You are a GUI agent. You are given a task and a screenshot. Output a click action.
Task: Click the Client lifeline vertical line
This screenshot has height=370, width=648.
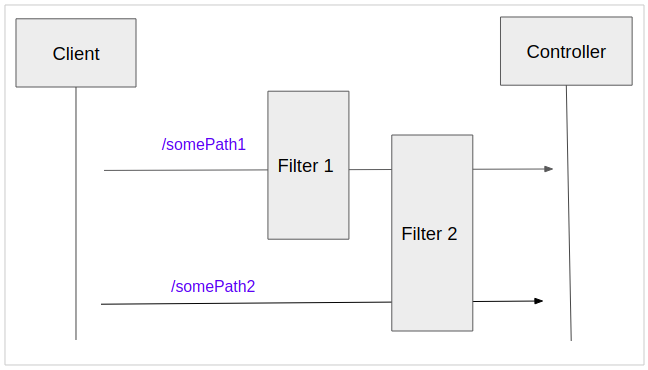pos(76,213)
